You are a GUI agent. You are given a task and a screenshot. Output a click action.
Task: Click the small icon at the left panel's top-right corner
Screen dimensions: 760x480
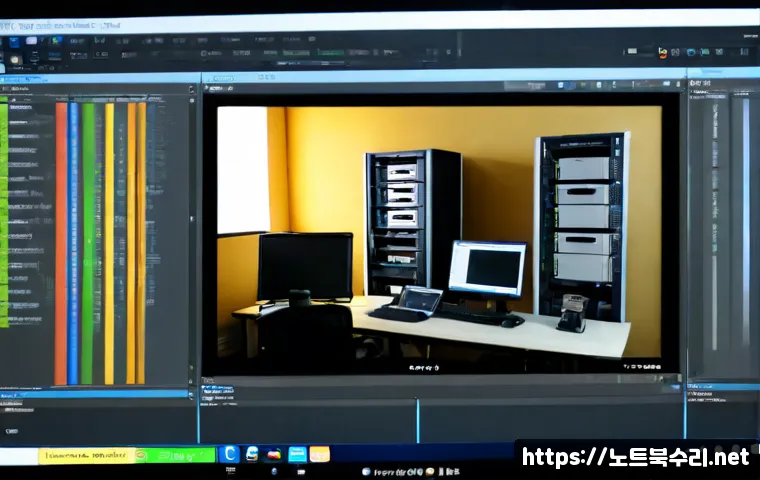click(x=191, y=89)
